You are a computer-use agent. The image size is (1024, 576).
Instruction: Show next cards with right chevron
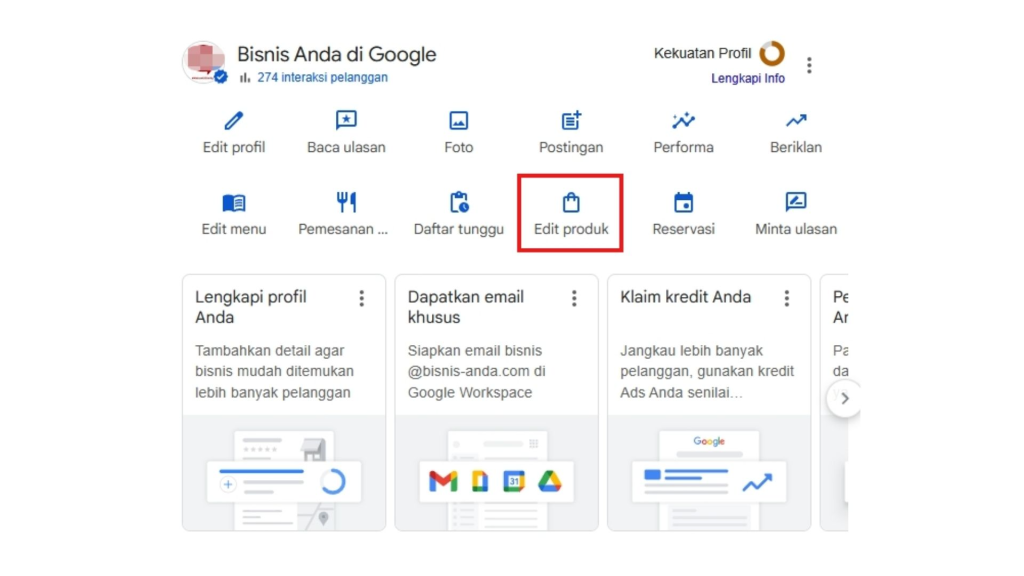point(844,398)
